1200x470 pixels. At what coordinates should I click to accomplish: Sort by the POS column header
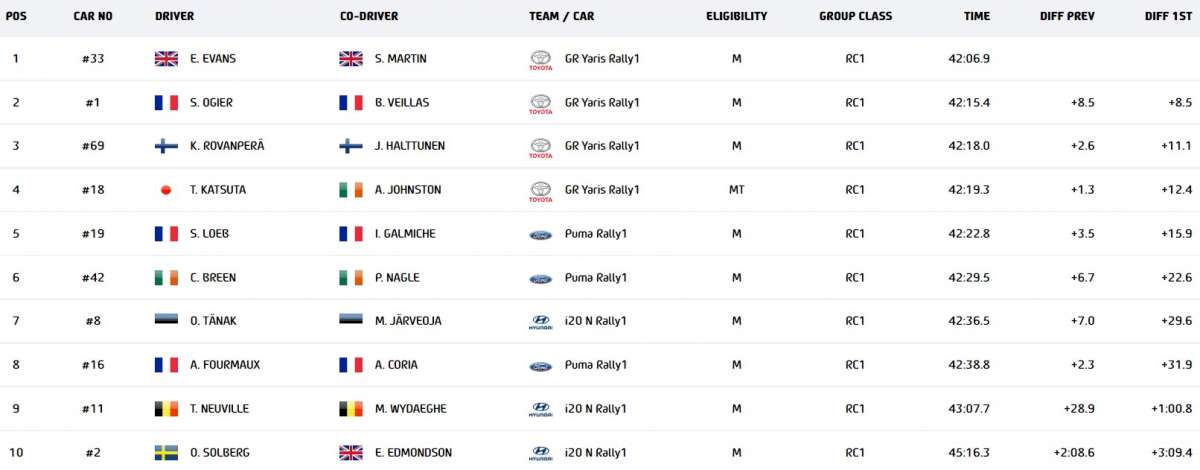click(16, 16)
